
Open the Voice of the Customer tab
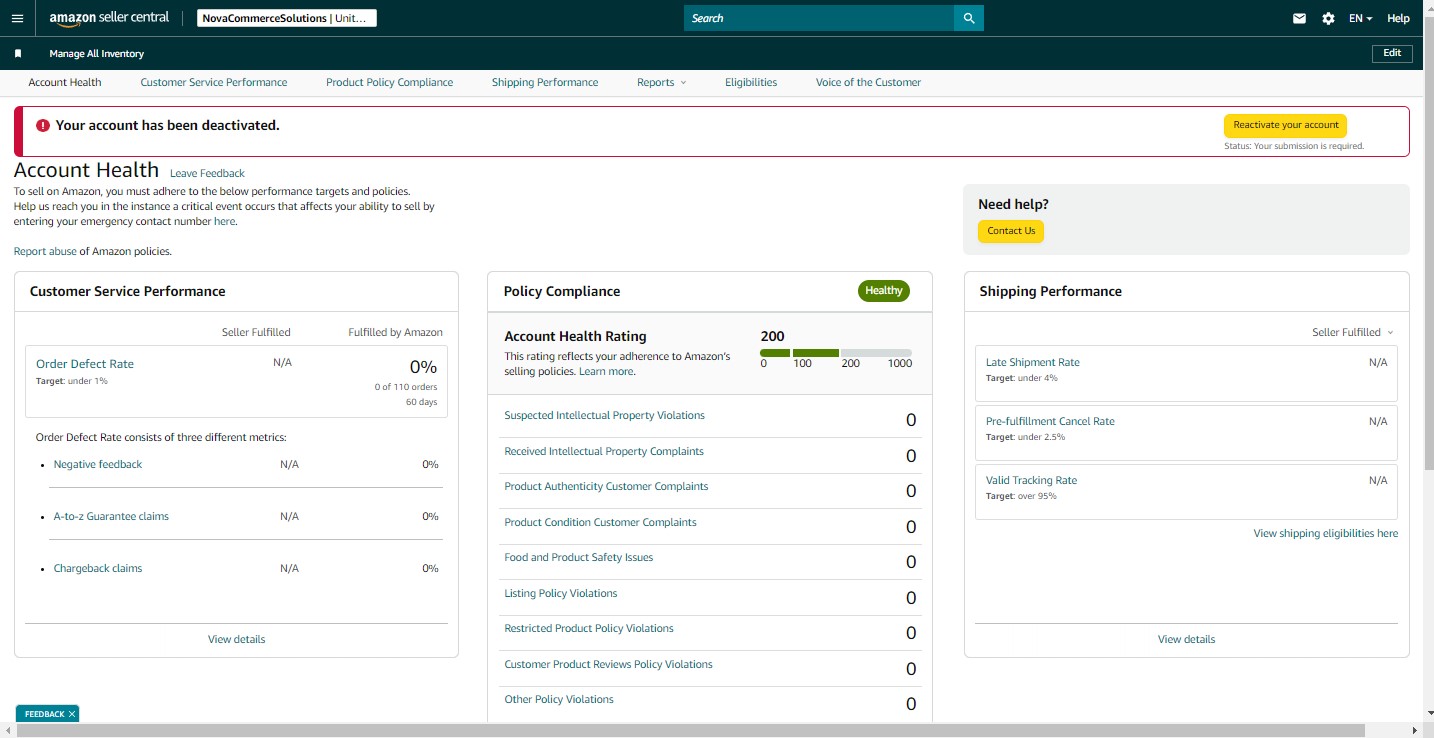click(x=868, y=82)
